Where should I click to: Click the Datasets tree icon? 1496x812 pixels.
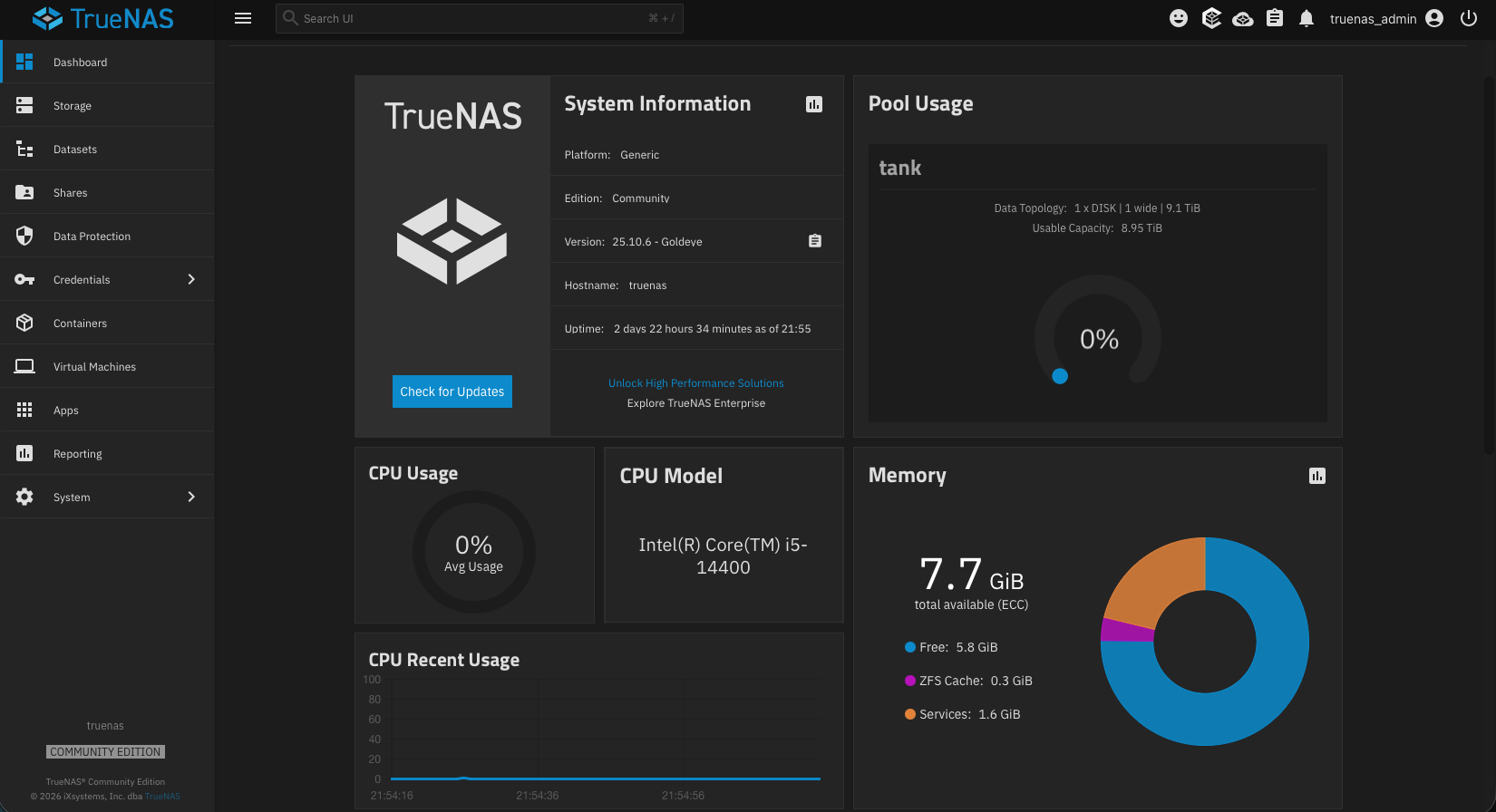pos(24,149)
